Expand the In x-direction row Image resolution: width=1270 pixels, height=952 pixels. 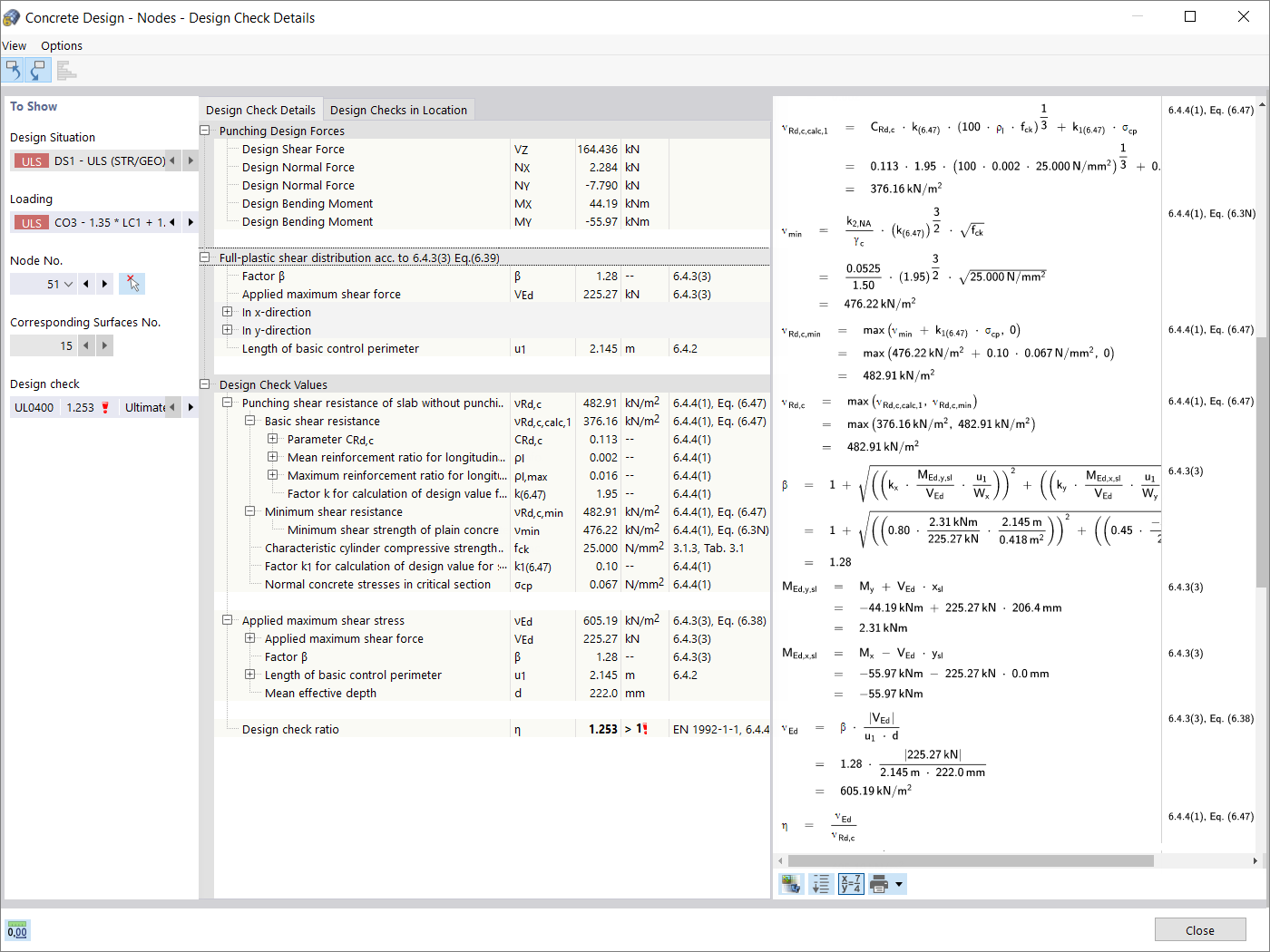pyautogui.click(x=228, y=312)
